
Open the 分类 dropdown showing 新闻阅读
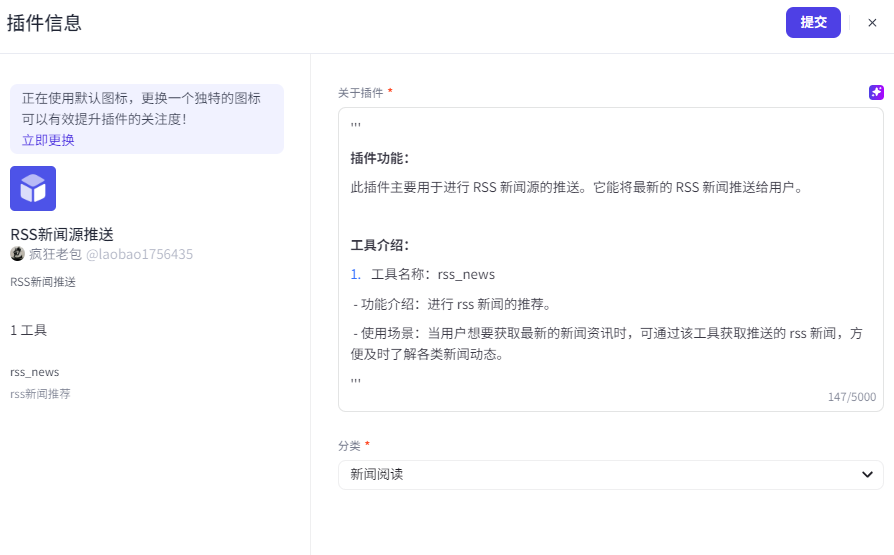coord(611,475)
